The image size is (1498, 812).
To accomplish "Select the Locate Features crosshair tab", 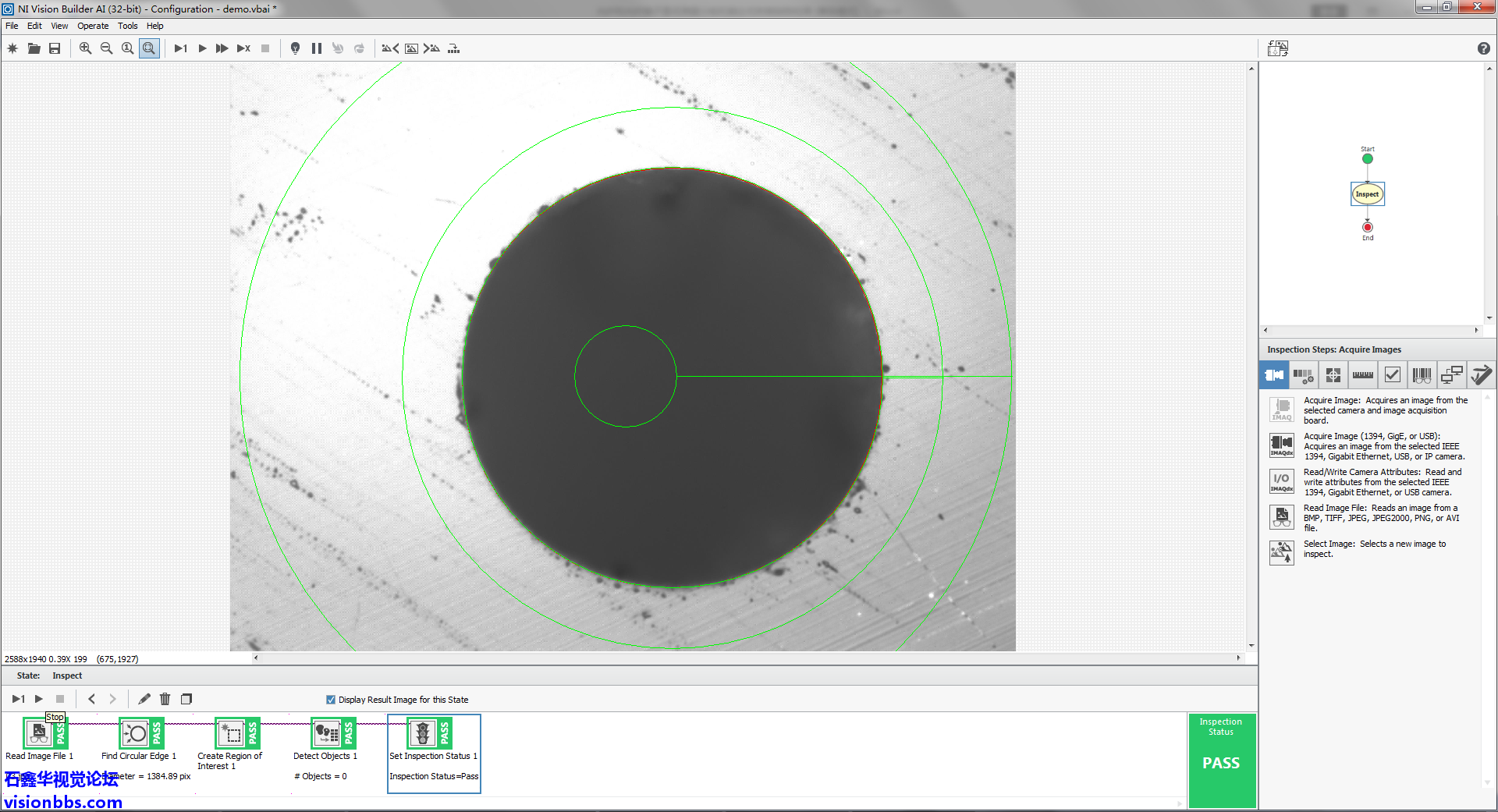I will [1333, 375].
